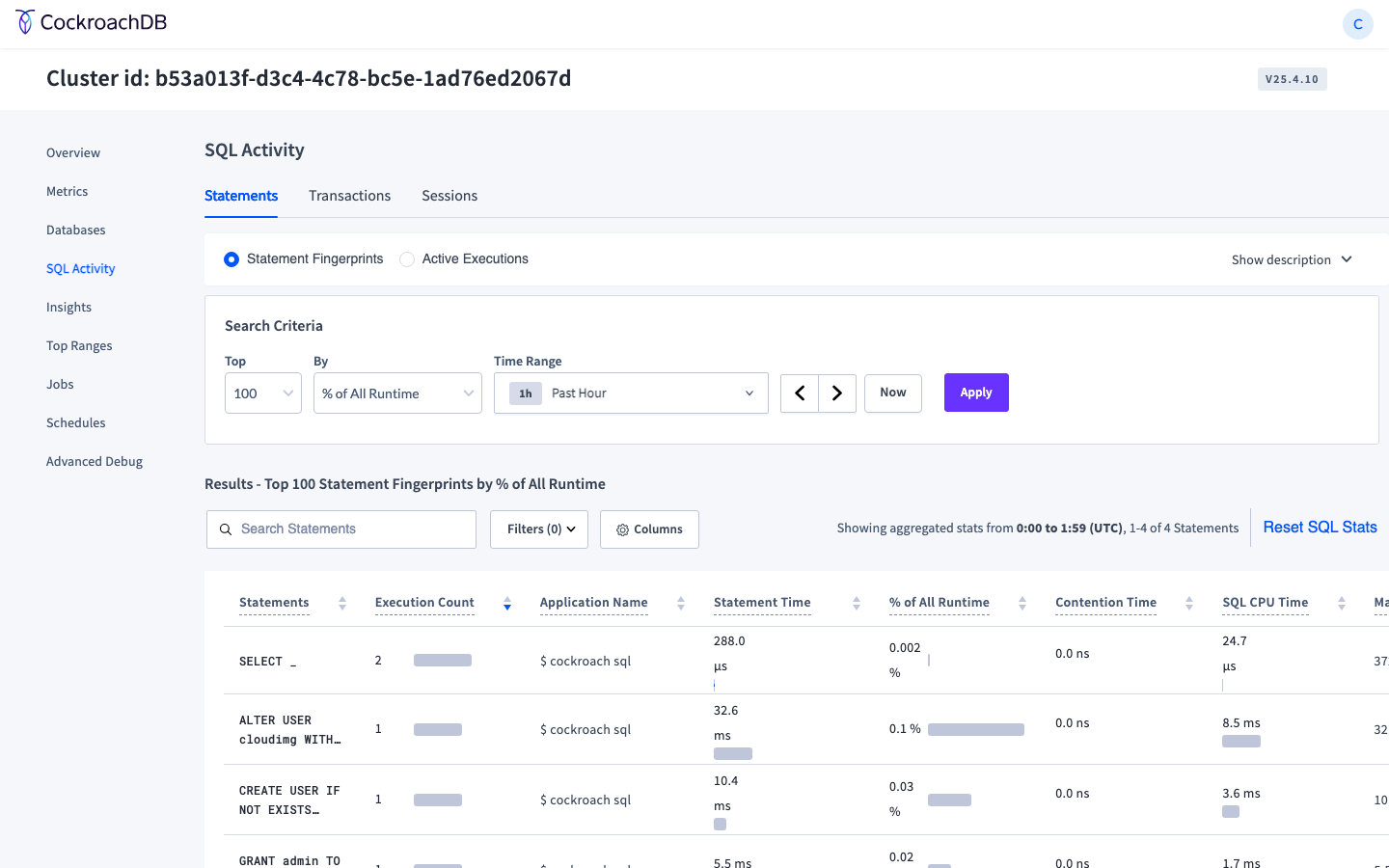Go to previous time range arrow
The width and height of the screenshot is (1389, 868).
coord(800,393)
